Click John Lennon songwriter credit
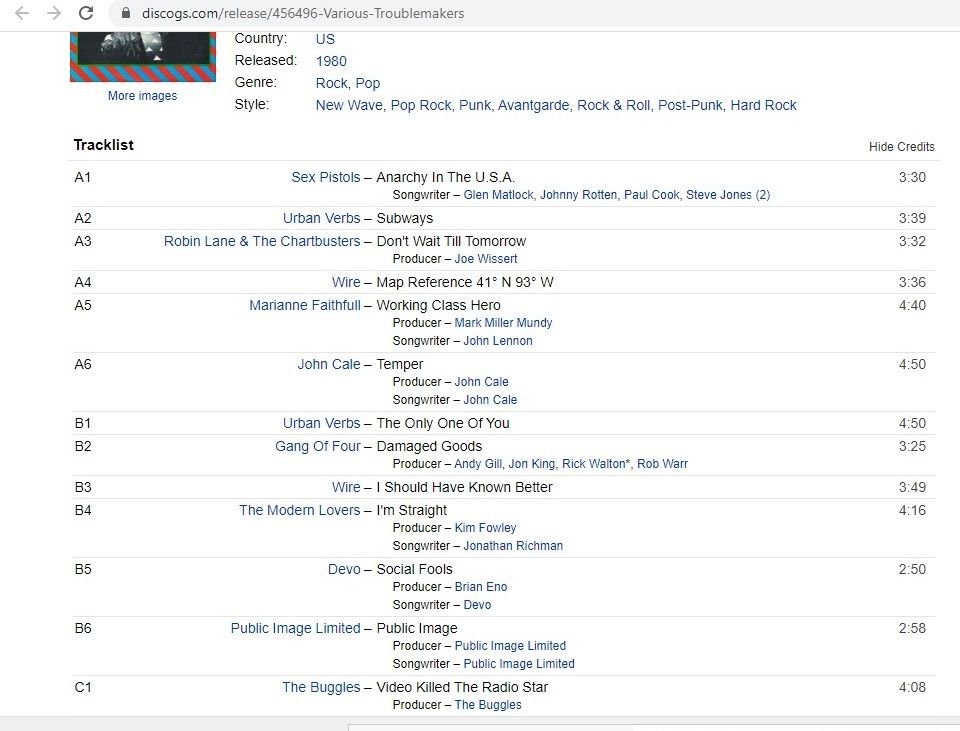 click(498, 341)
